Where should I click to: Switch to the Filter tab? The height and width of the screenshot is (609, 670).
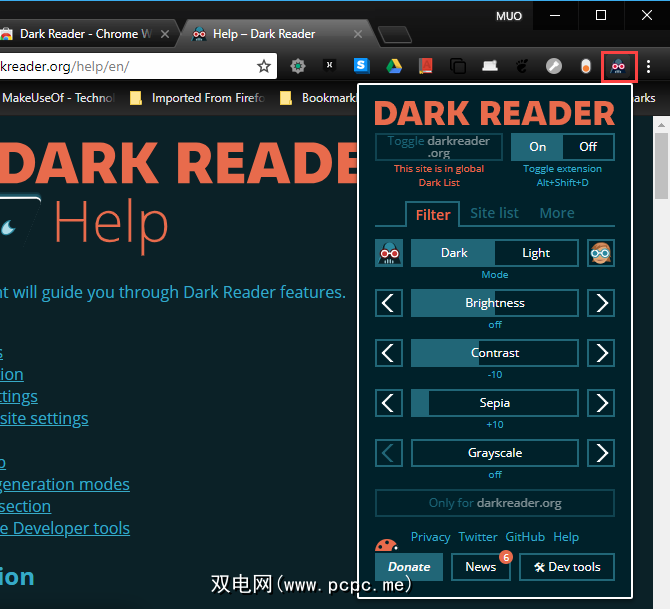click(432, 214)
